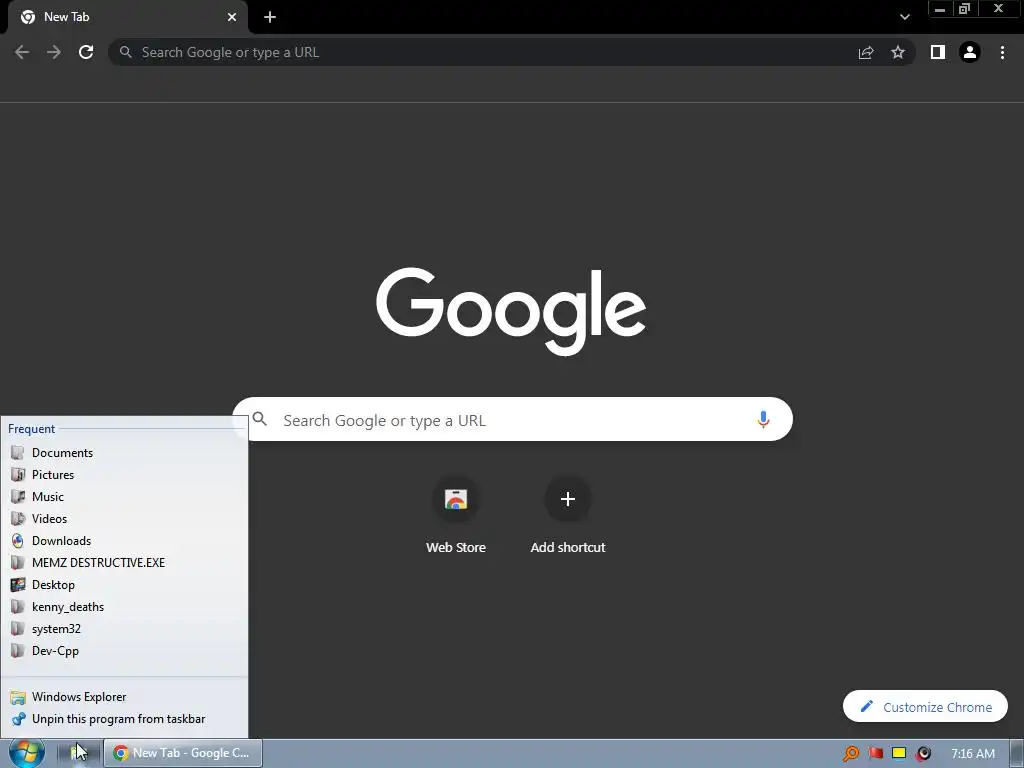Launch Windows Explorer from jump list
Viewport: 1024px width, 768px height.
pyautogui.click(x=124, y=697)
